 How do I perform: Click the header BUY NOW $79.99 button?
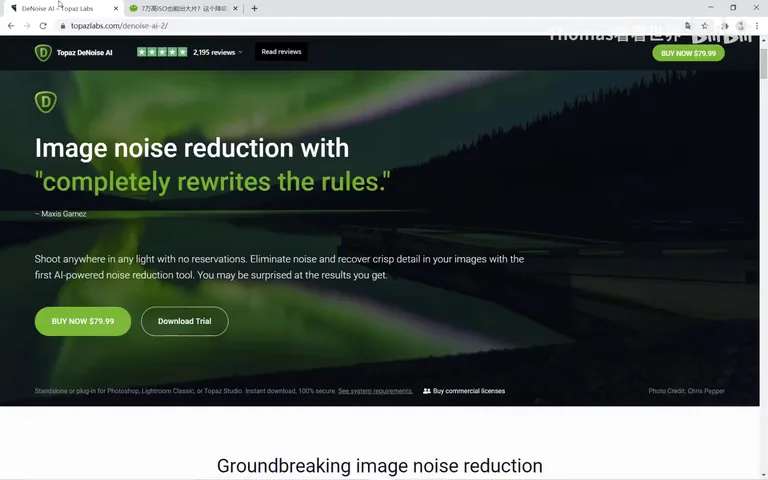point(688,53)
